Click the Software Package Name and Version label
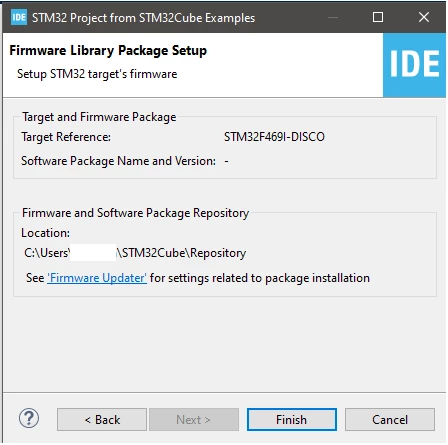The image size is (448, 445). [118, 161]
